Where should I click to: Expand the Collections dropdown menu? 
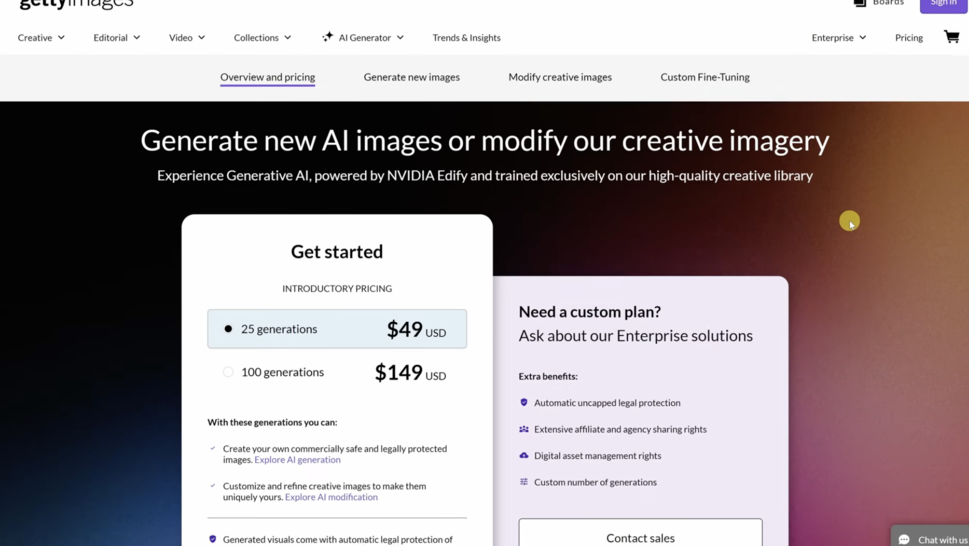coord(262,38)
